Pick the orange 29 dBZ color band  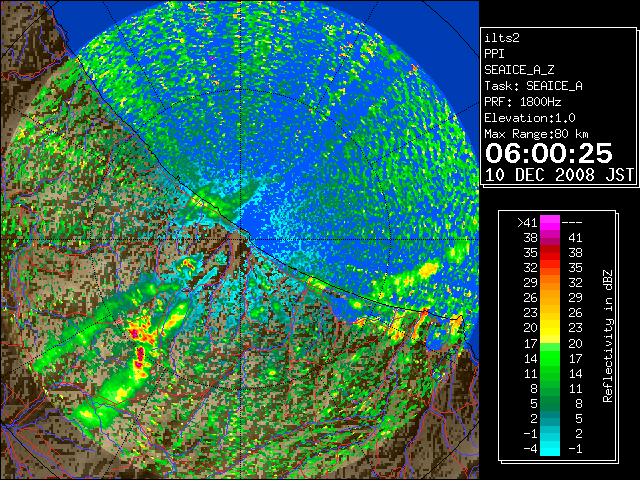(x=550, y=283)
